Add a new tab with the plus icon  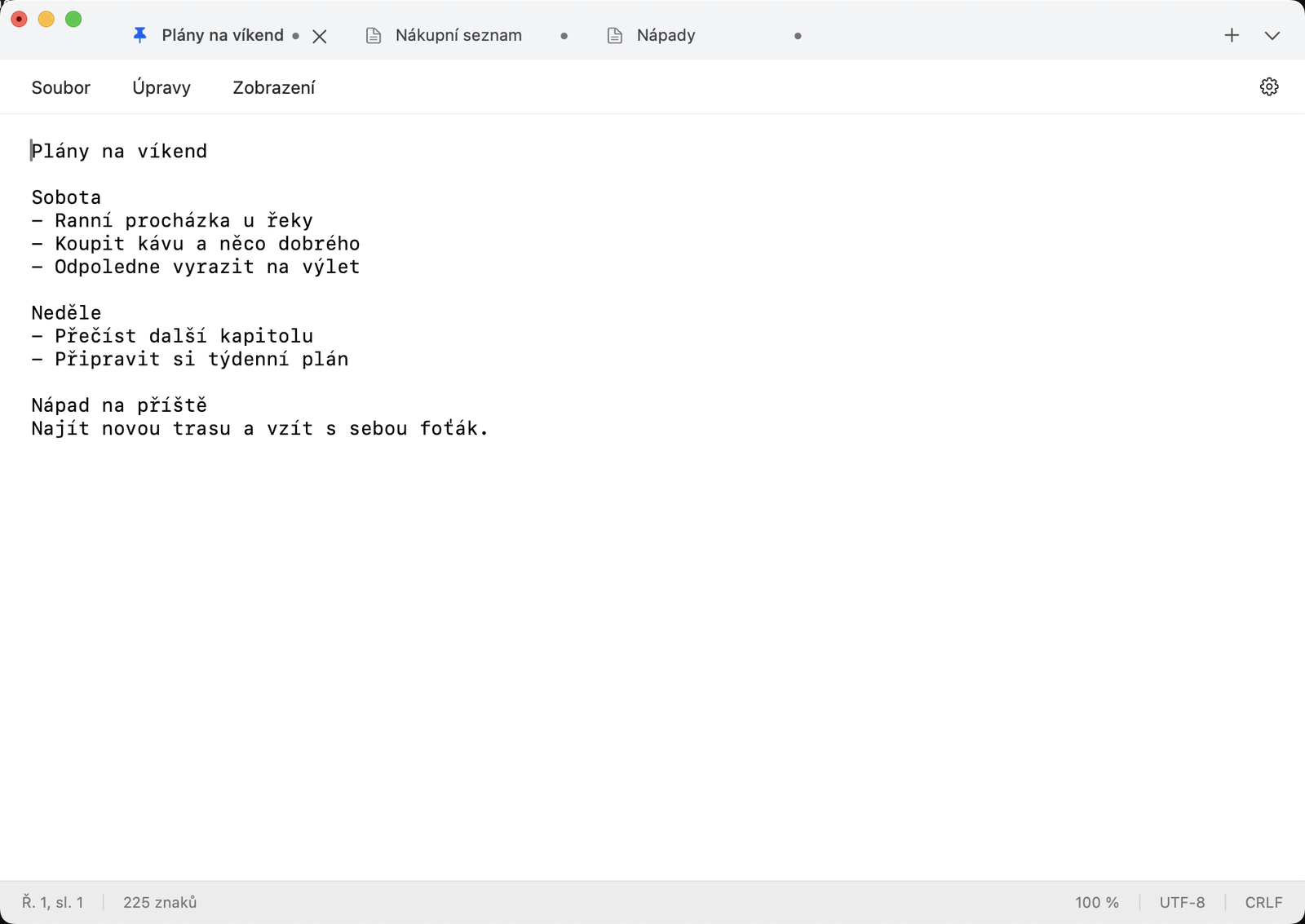[x=1232, y=35]
